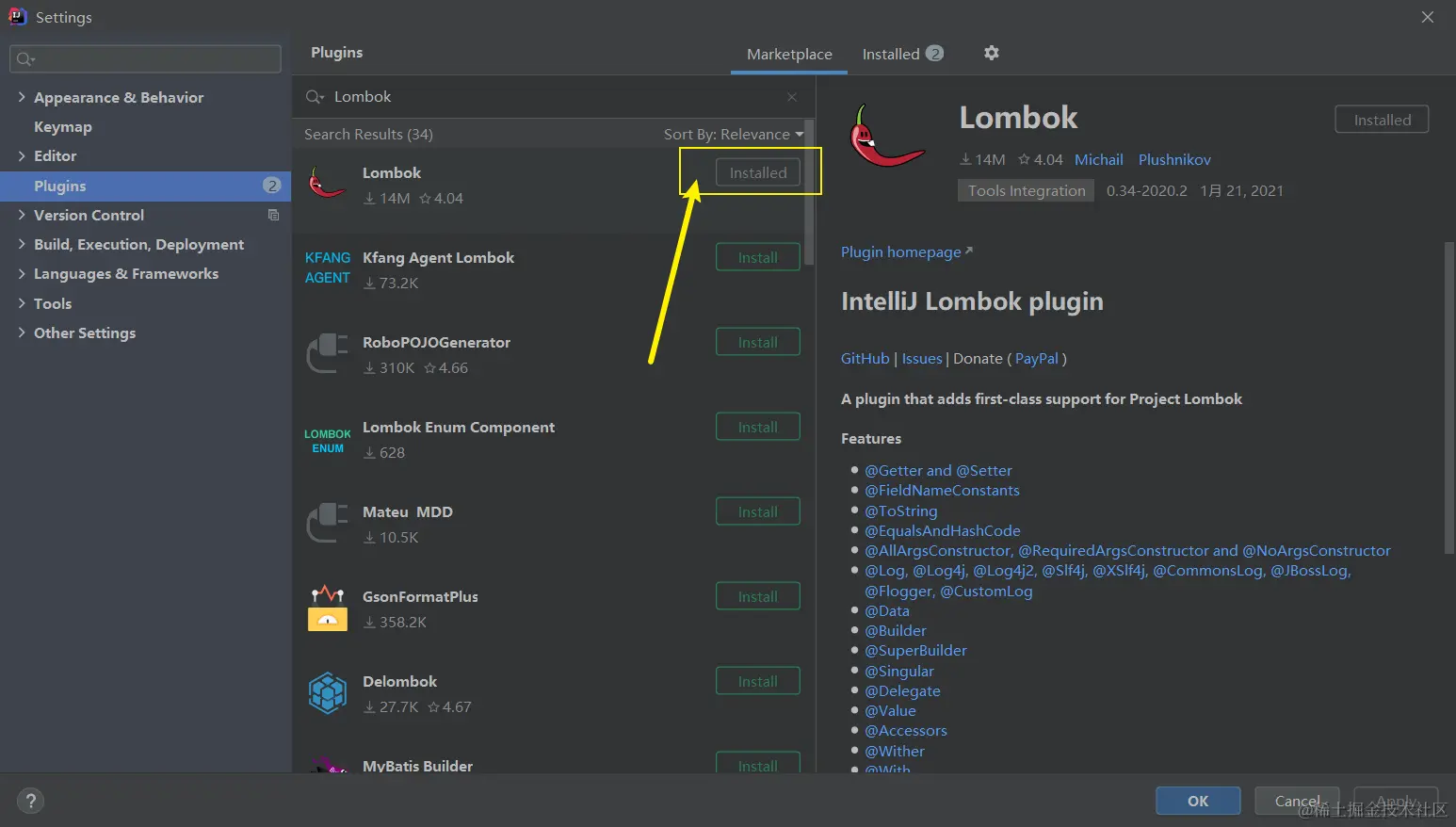Click the GsonFormatPlus plugin icon
Viewport: 1456px width, 827px height.
[328, 608]
